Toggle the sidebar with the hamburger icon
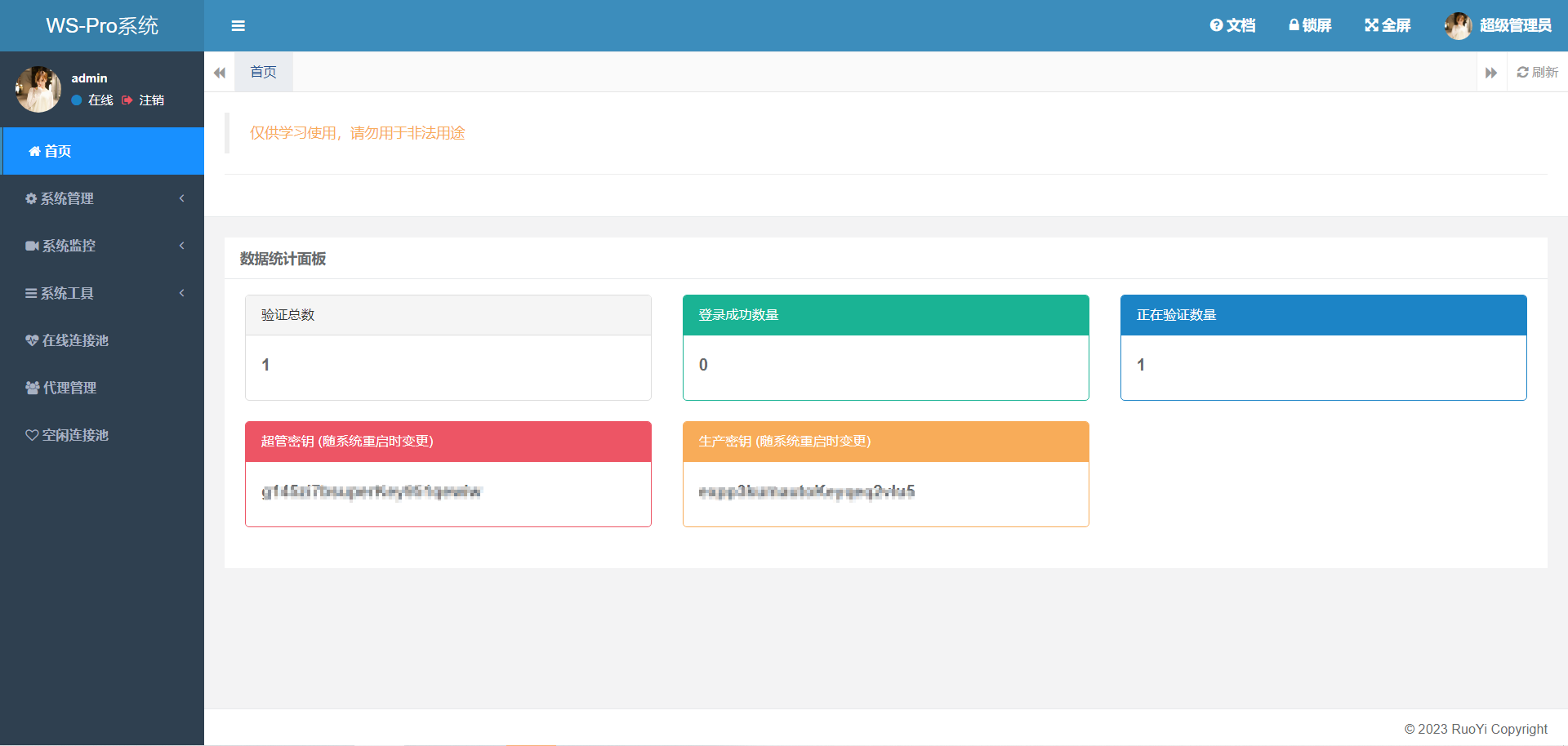1568x746 pixels. coord(238,26)
